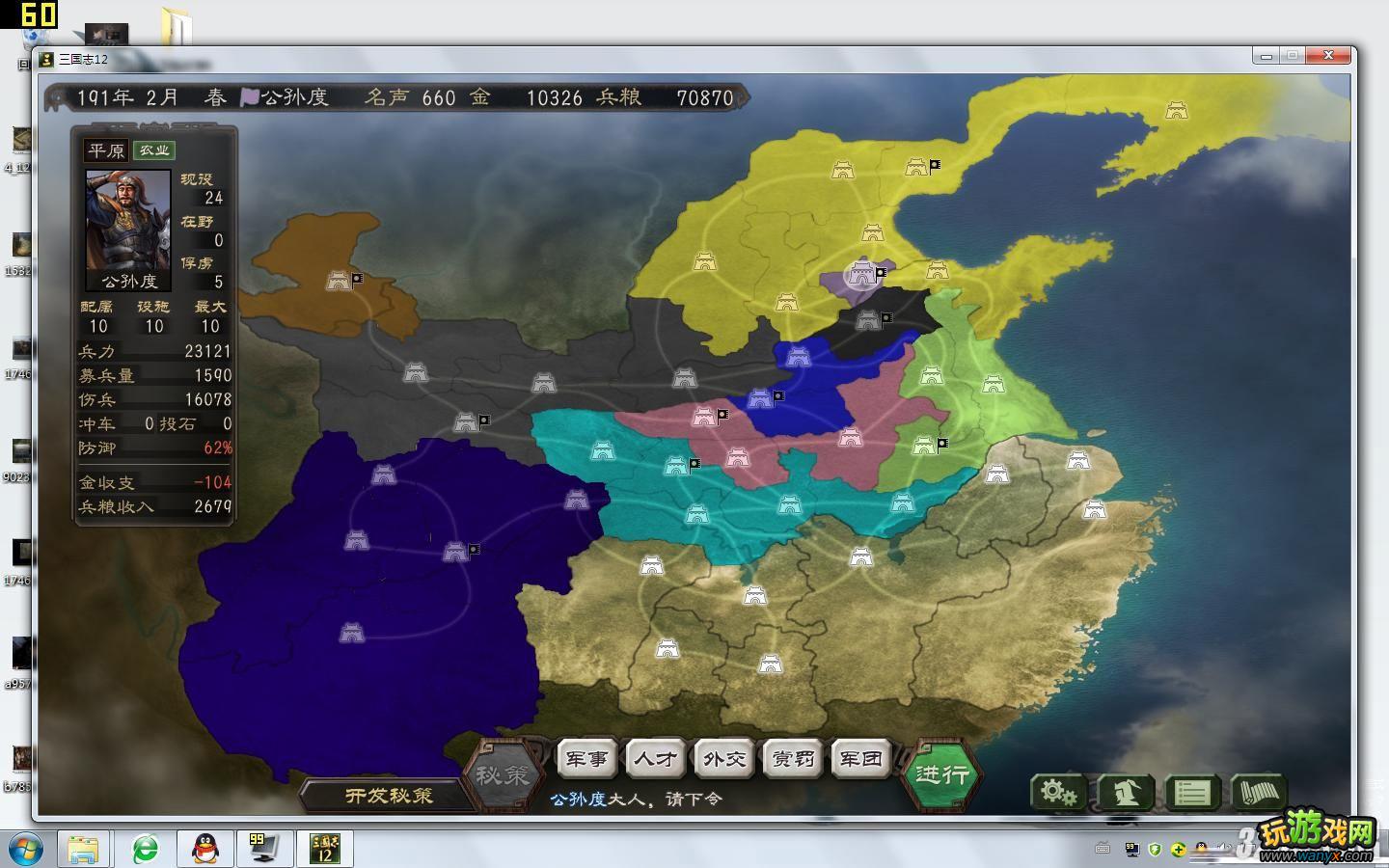Select the southernmost city in the indigo territory
Screen dimensions: 1389x868
point(352,633)
